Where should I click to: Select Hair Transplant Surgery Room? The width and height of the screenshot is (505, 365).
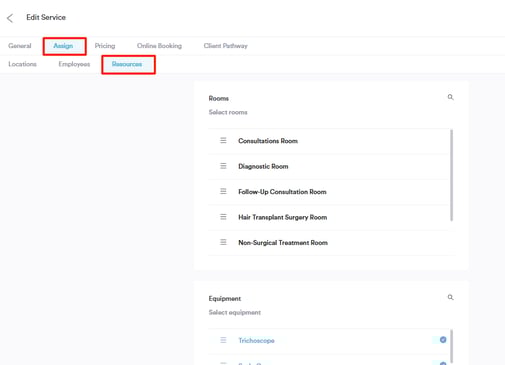click(x=329, y=217)
